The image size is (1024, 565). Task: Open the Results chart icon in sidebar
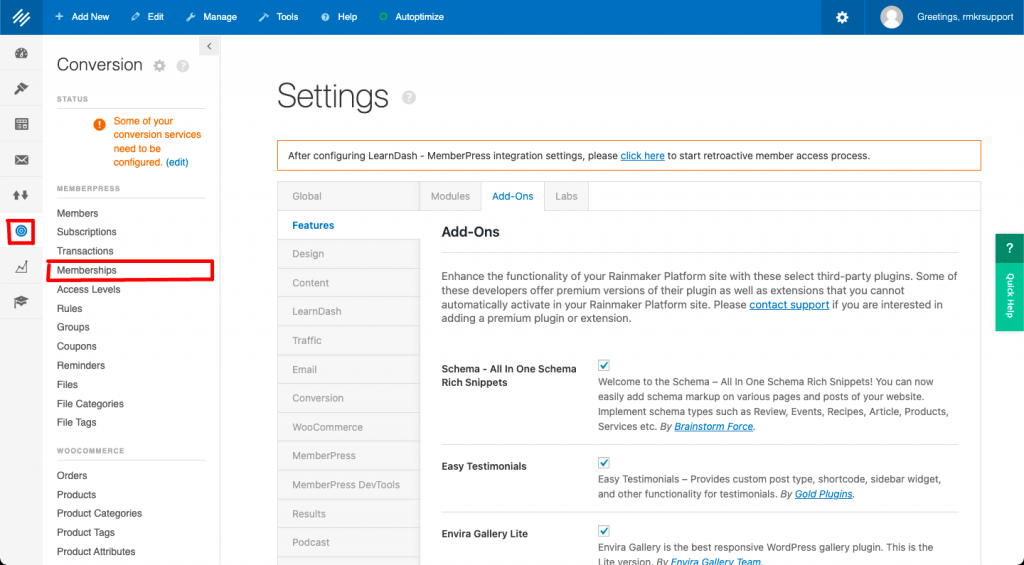[21, 267]
